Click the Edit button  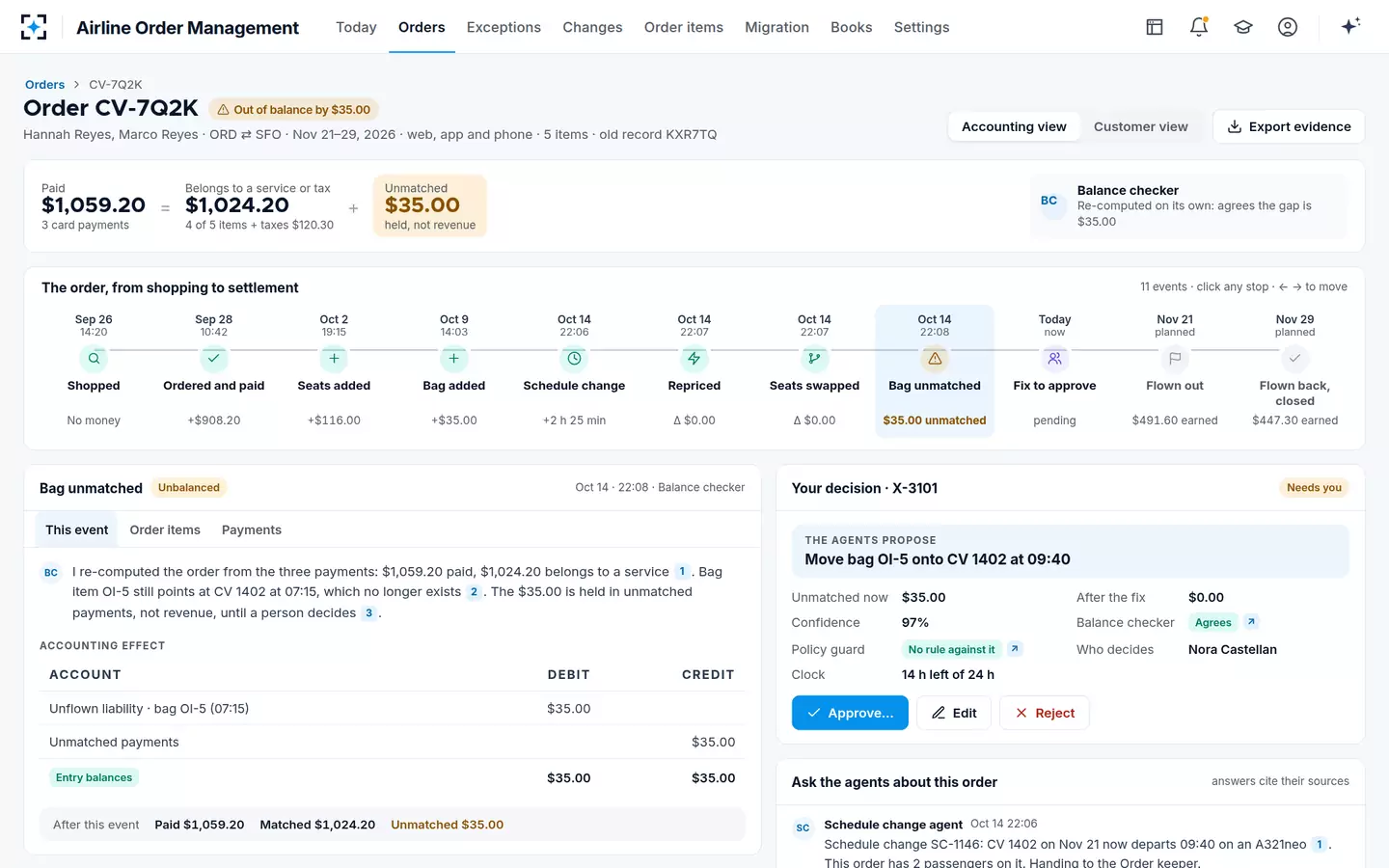(954, 713)
